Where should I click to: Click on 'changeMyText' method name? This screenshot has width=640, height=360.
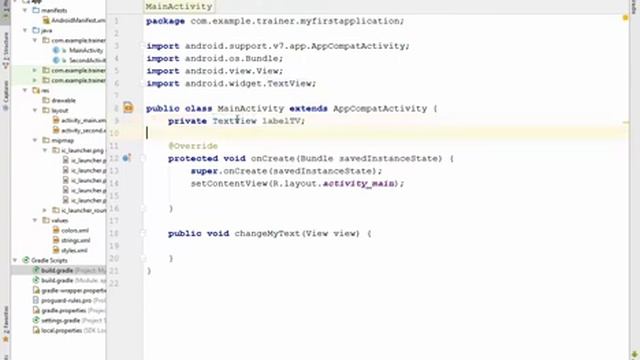coord(267,233)
